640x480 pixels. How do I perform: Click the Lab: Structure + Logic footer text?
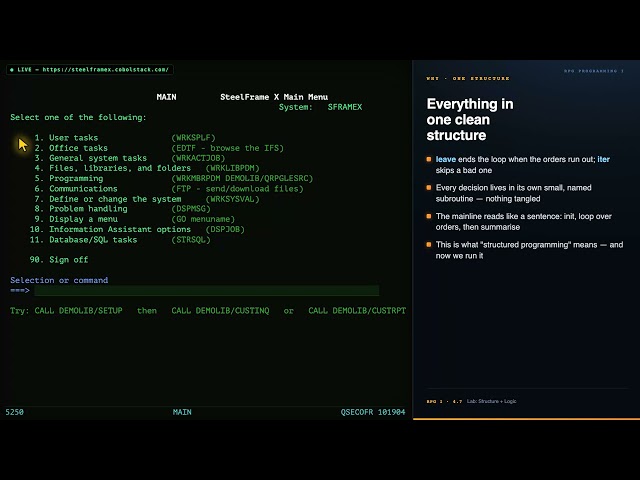click(492, 401)
